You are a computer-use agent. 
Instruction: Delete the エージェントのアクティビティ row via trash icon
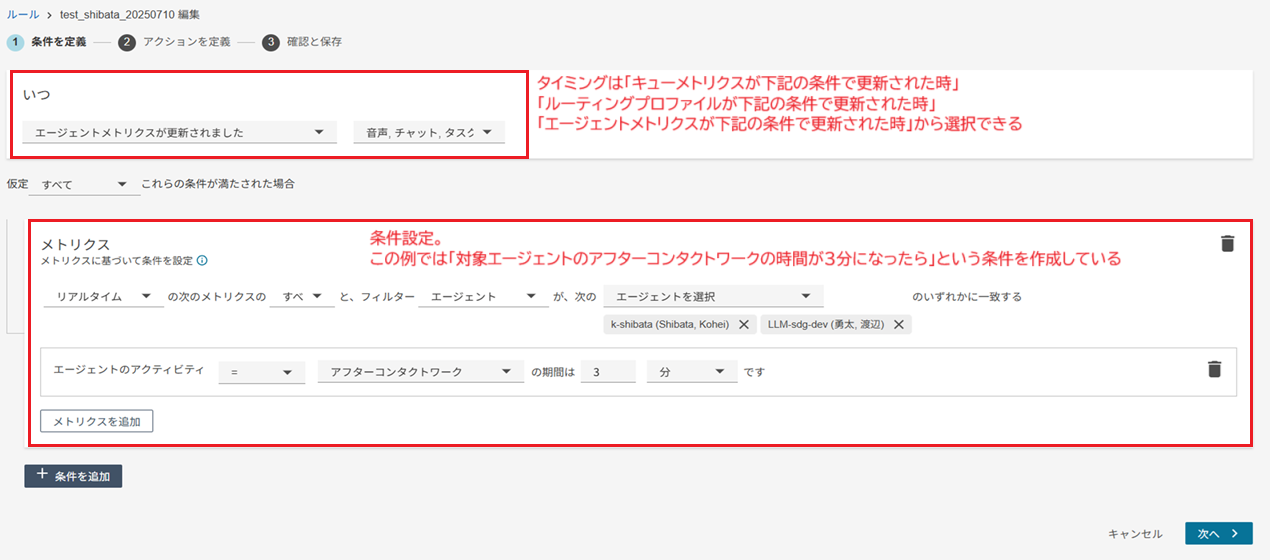click(1214, 369)
